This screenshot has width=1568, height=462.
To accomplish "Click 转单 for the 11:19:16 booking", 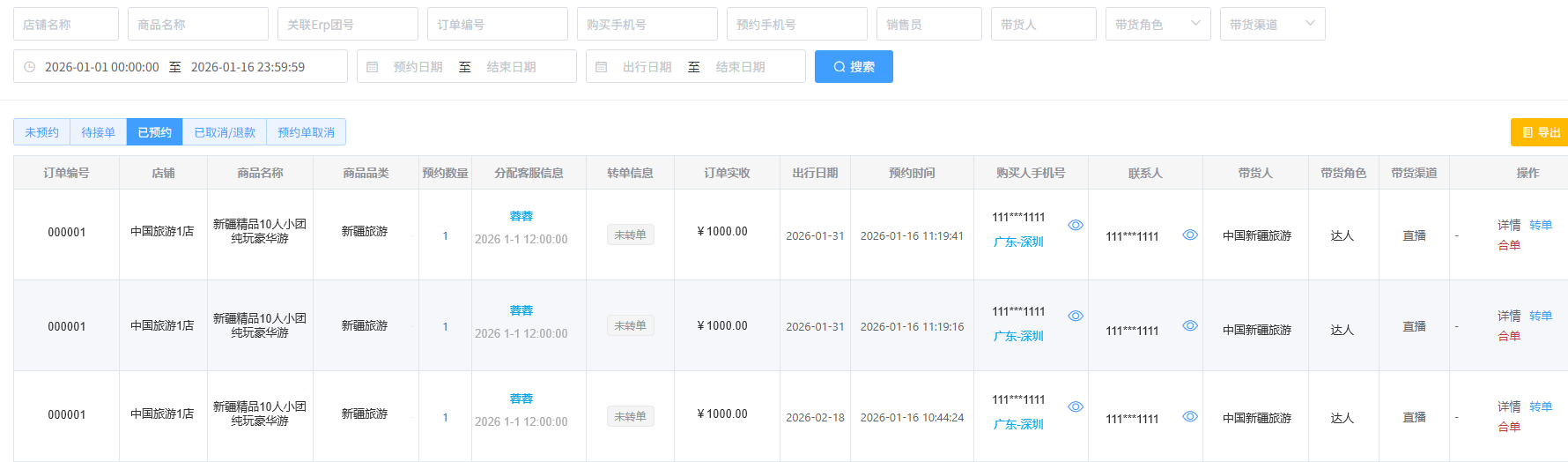I will [1541, 316].
